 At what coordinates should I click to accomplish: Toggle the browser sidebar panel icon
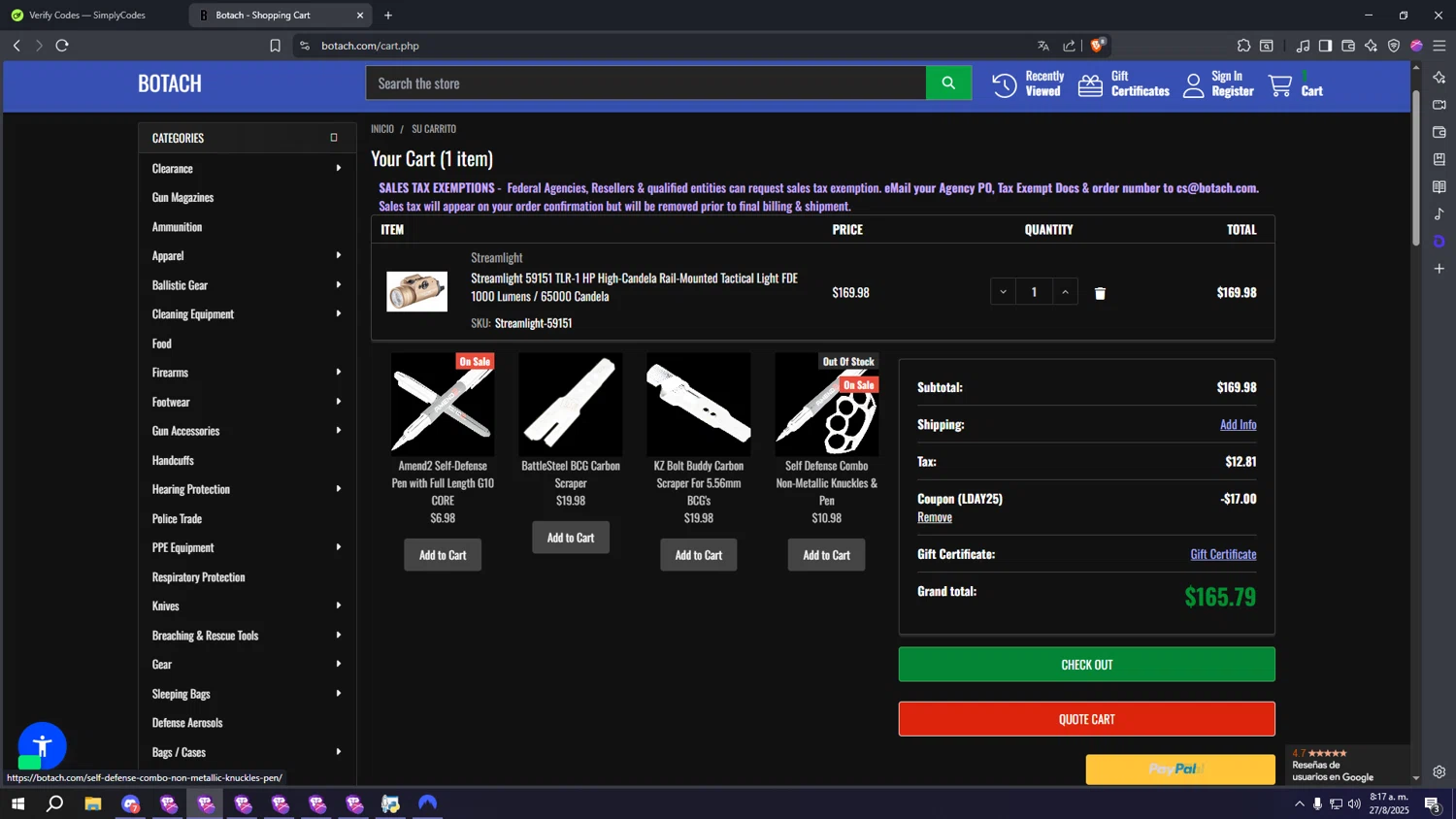tap(1325, 46)
